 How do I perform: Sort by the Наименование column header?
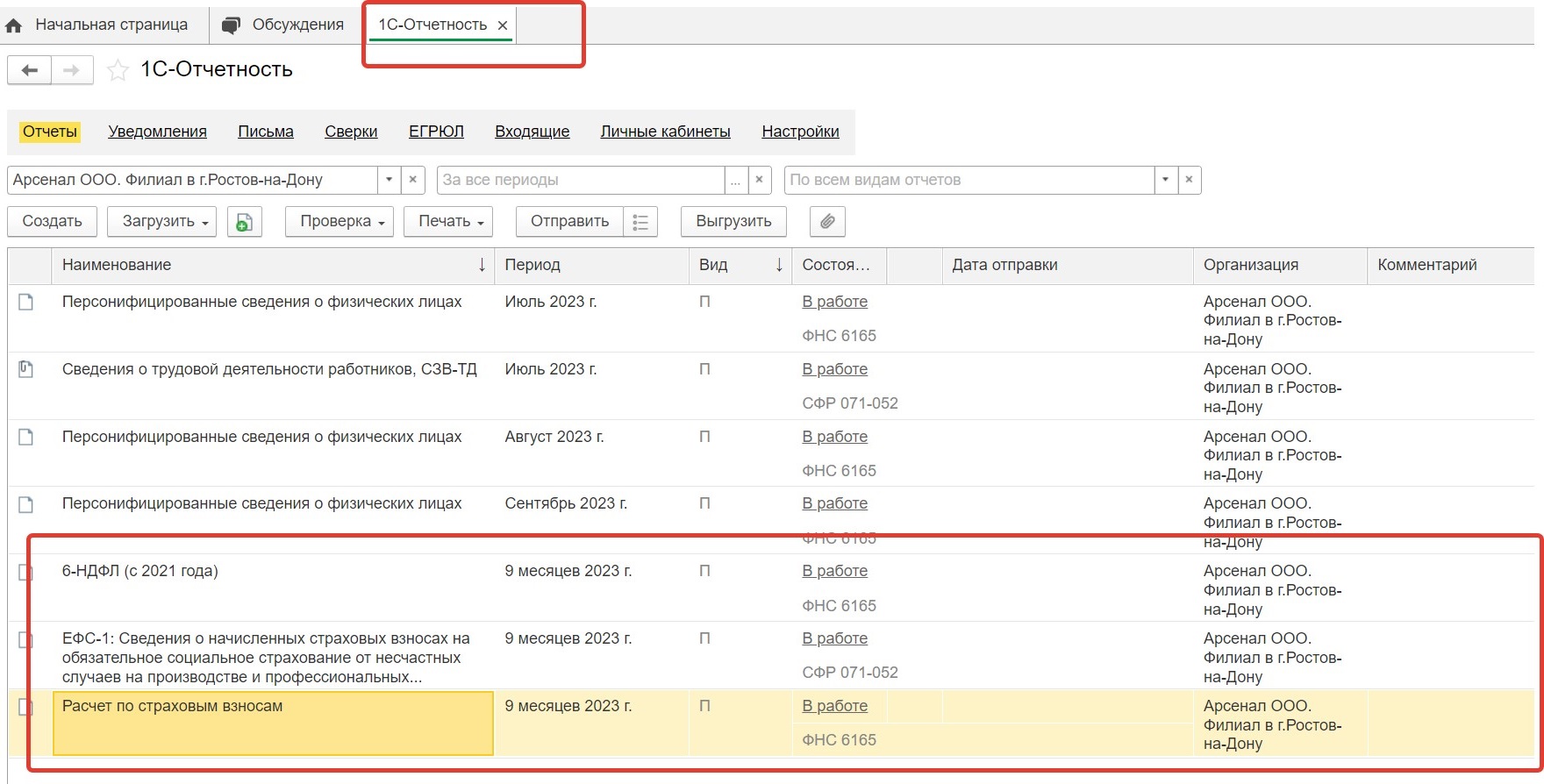coord(273,266)
